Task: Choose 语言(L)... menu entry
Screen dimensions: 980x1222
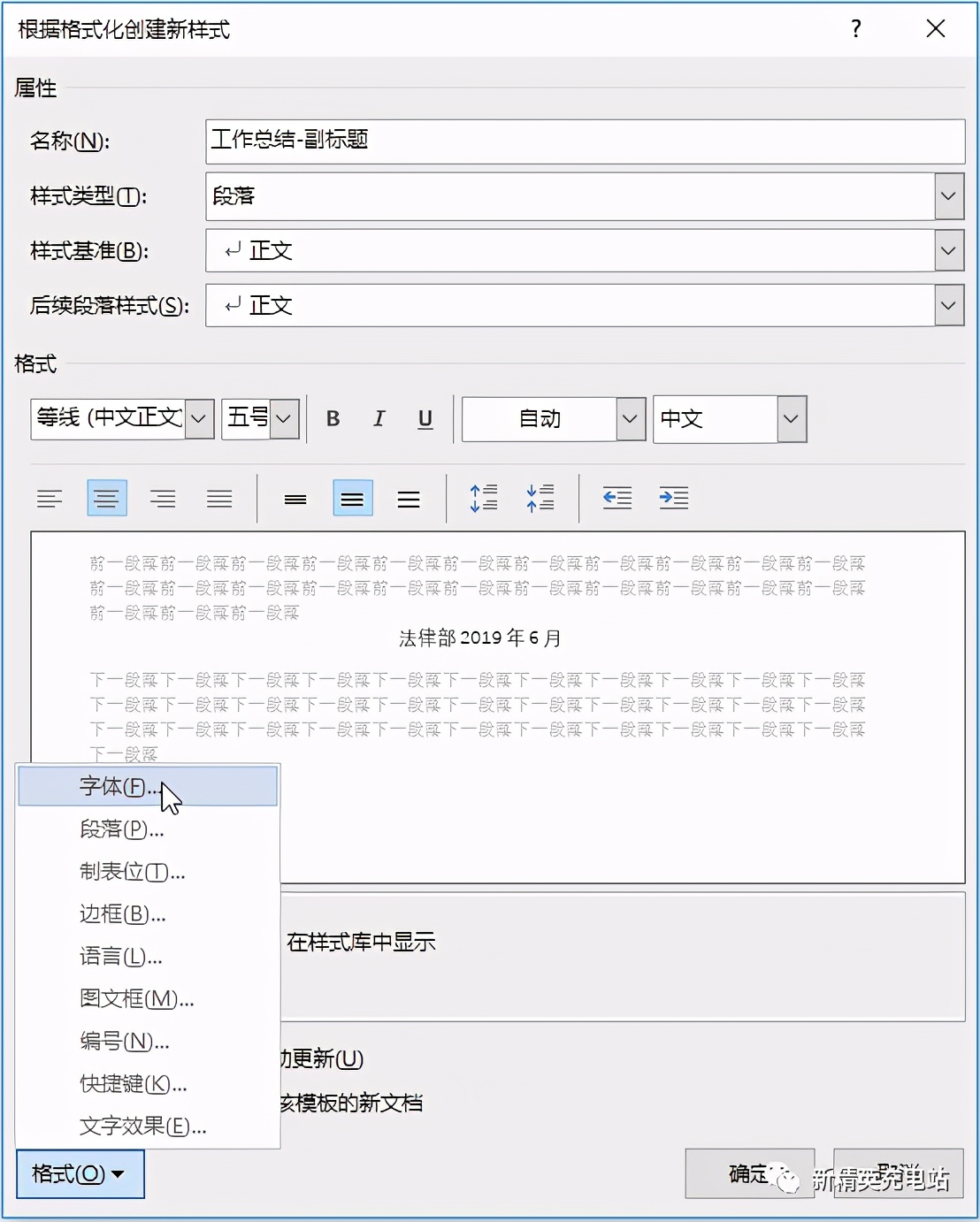Action: click(148, 957)
